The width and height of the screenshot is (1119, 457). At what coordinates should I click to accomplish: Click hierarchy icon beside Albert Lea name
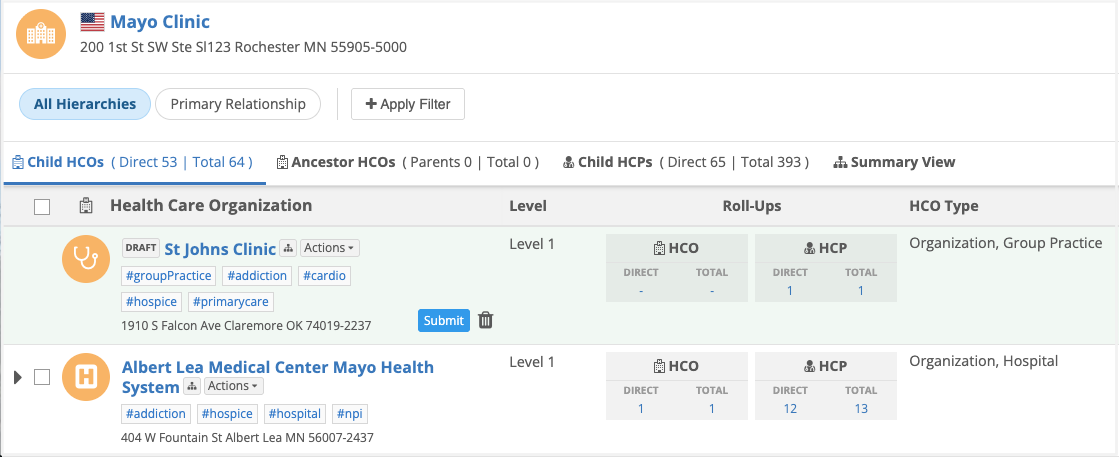tap(193, 386)
